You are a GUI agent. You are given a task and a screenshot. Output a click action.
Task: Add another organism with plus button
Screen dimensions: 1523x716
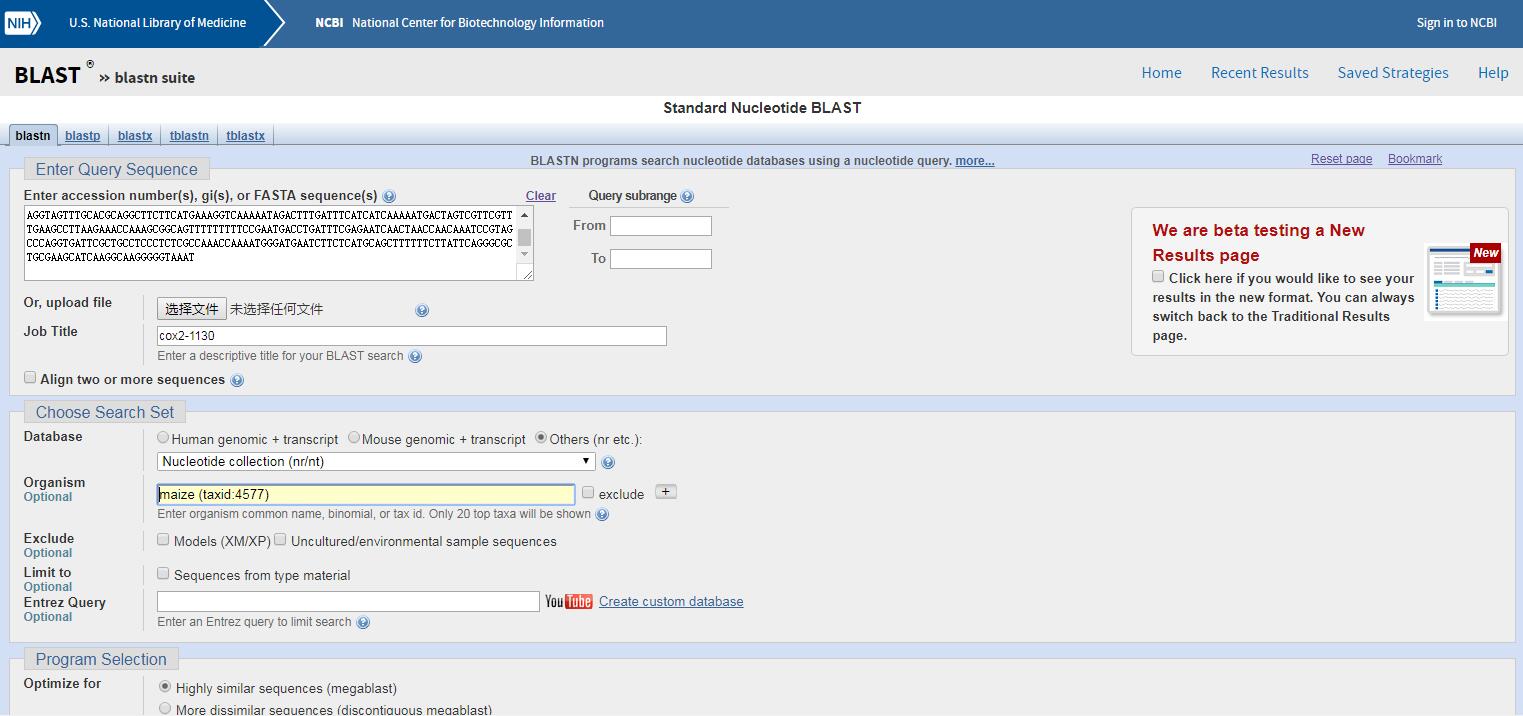pyautogui.click(x=666, y=492)
